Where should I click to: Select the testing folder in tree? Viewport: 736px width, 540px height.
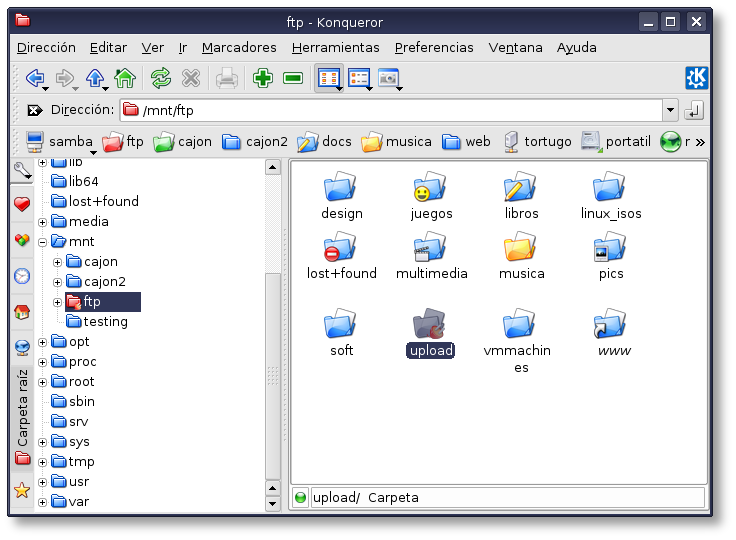(x=97, y=322)
